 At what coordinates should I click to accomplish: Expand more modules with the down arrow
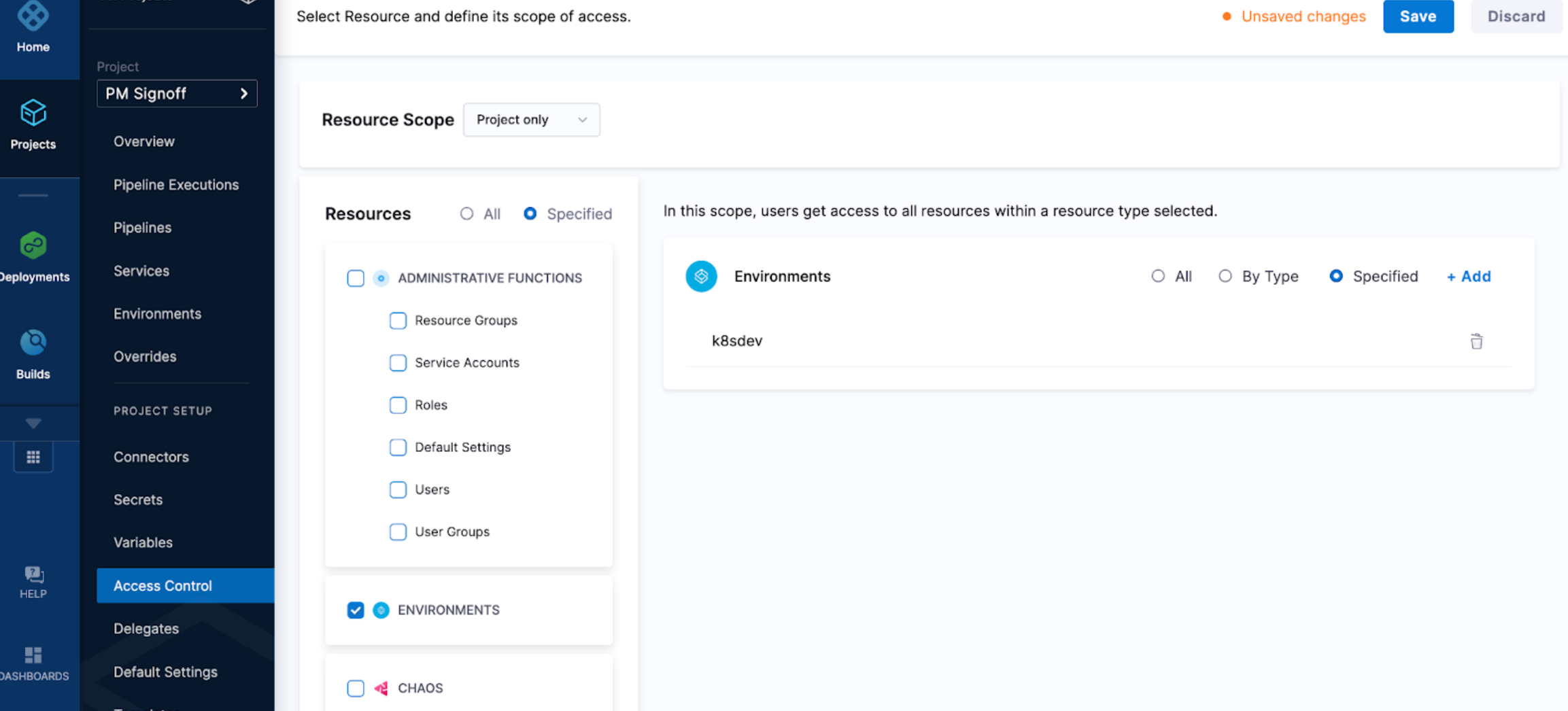(33, 423)
